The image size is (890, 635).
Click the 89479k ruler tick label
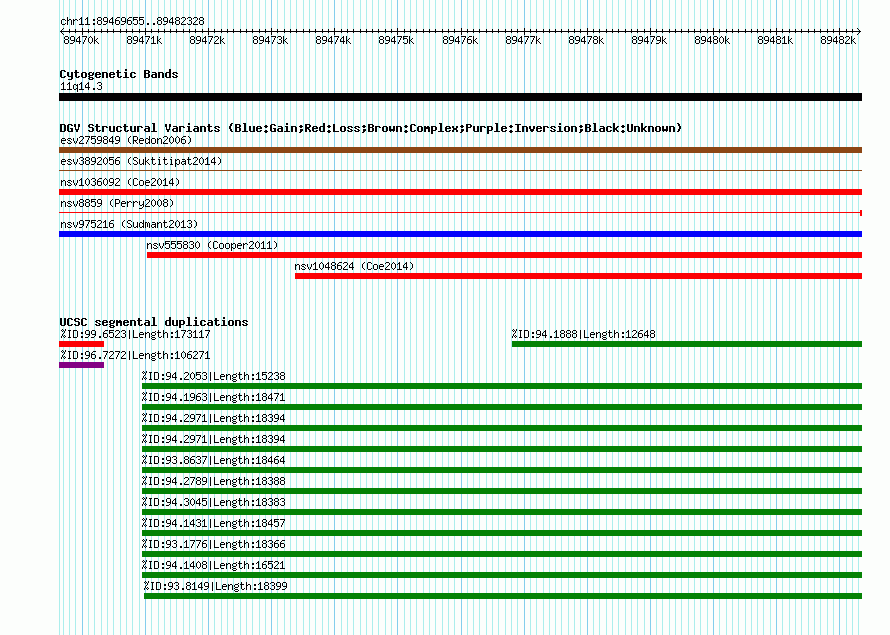click(649, 40)
